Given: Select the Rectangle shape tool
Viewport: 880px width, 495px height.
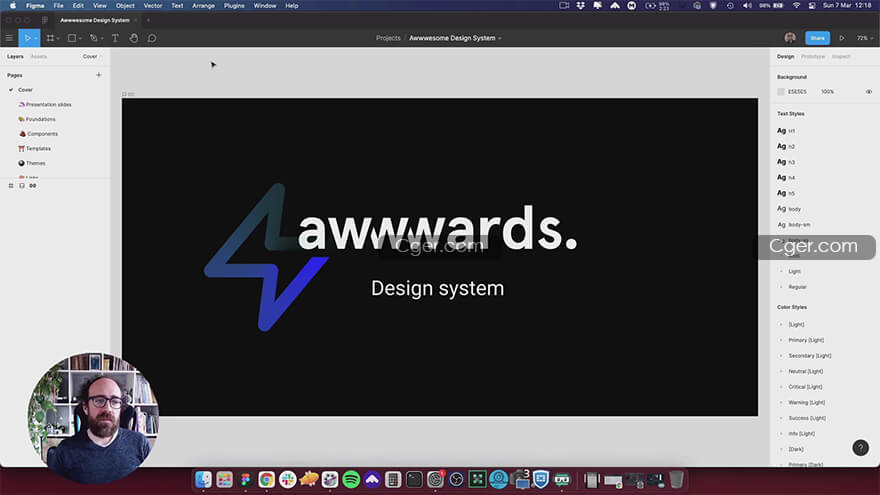Looking at the screenshot, I should tap(72, 38).
